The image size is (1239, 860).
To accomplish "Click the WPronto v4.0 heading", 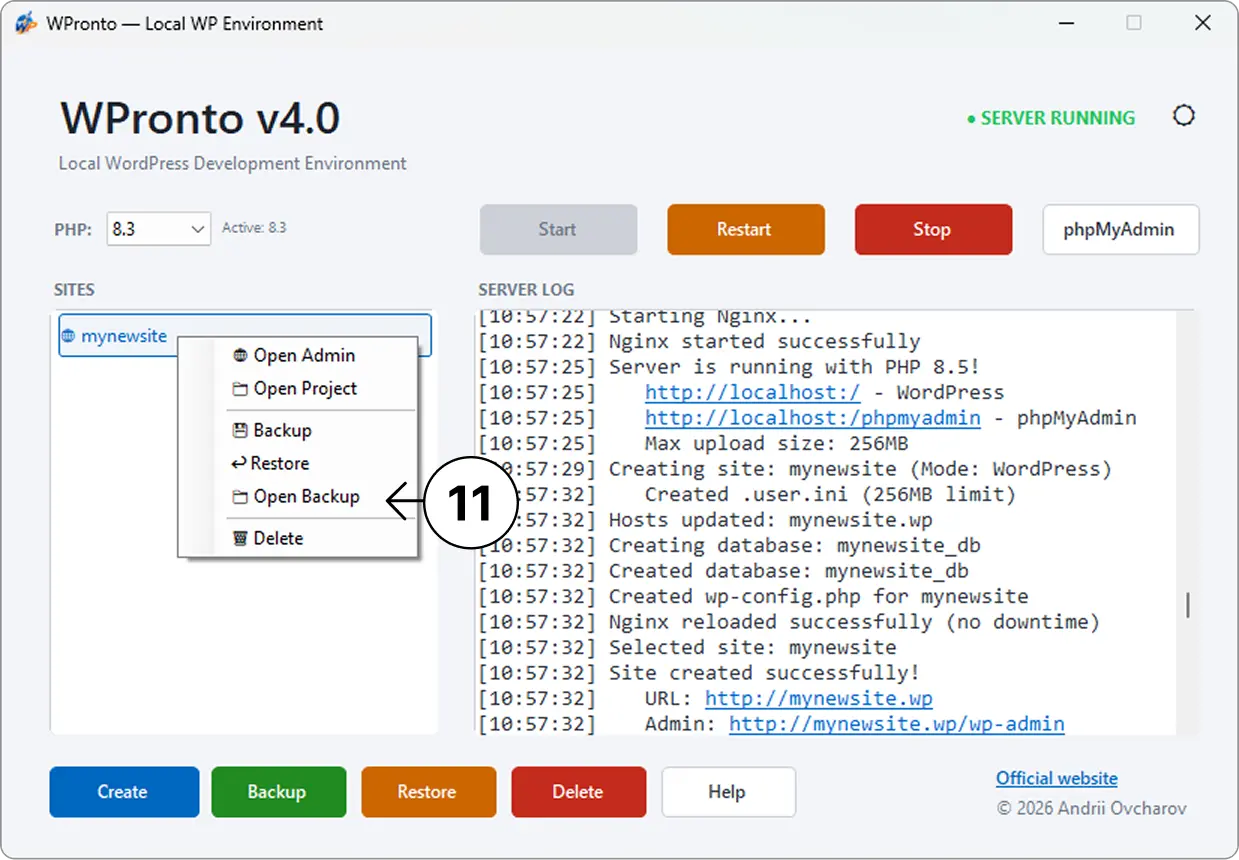I will pyautogui.click(x=200, y=118).
